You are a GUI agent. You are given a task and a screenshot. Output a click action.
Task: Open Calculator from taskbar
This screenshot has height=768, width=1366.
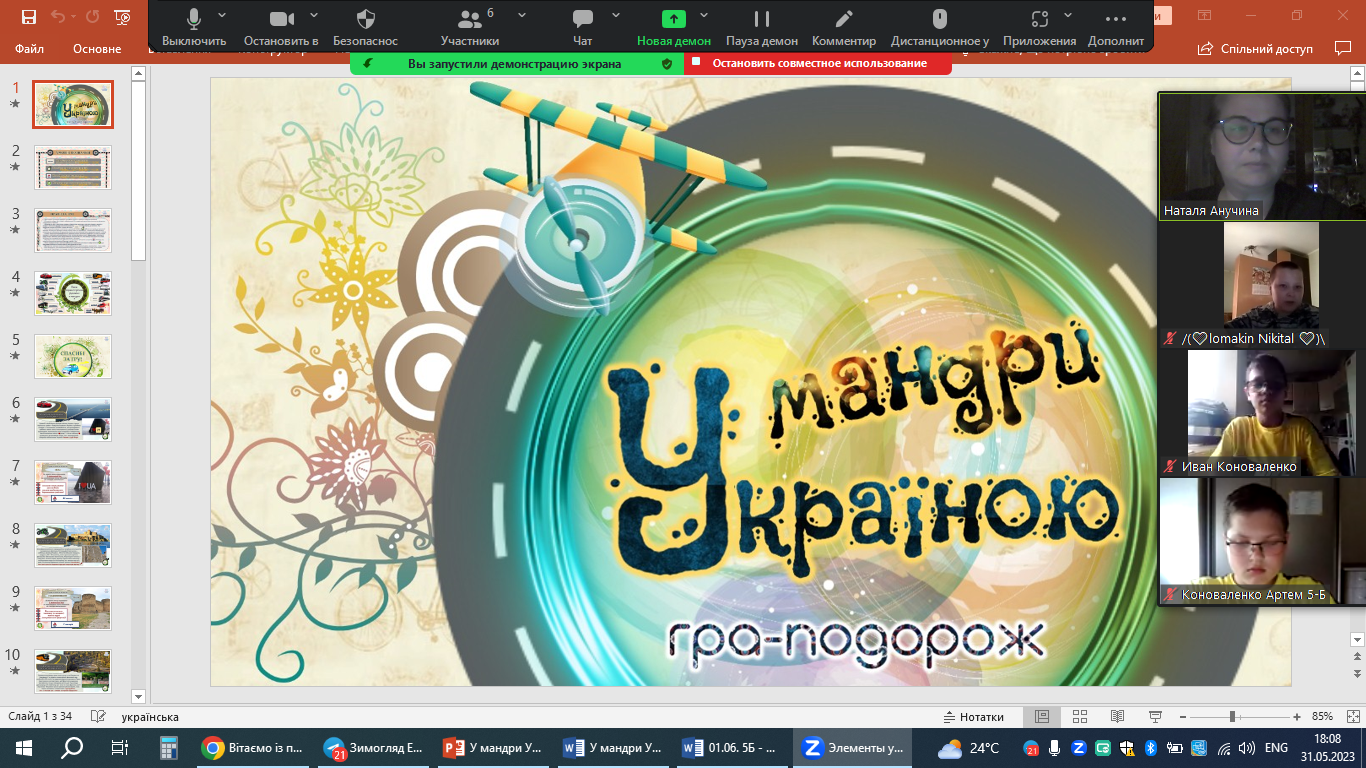168,747
